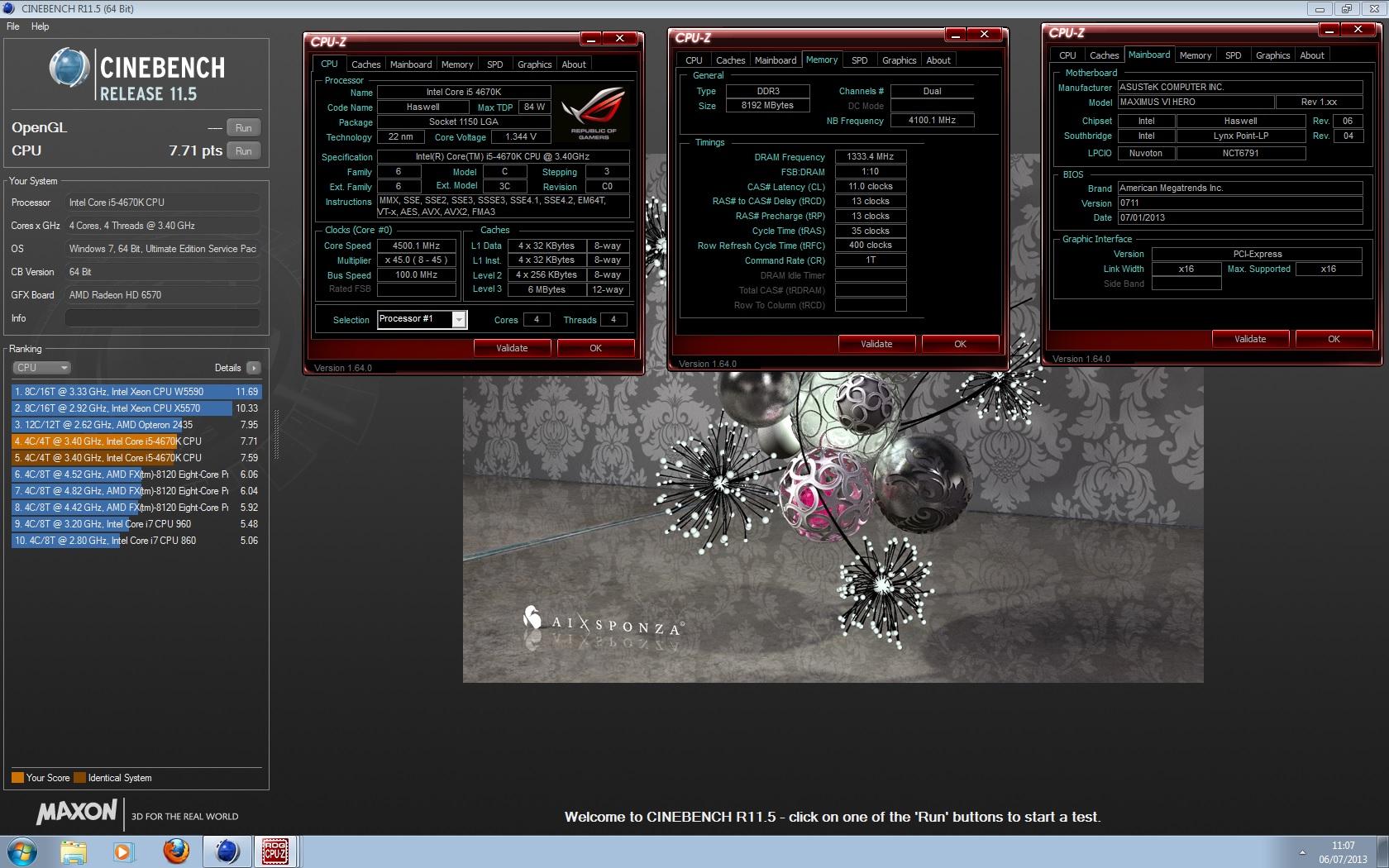Image resolution: width=1389 pixels, height=868 pixels.
Task: Close the Memory CPU-Z window
Action: [984, 35]
